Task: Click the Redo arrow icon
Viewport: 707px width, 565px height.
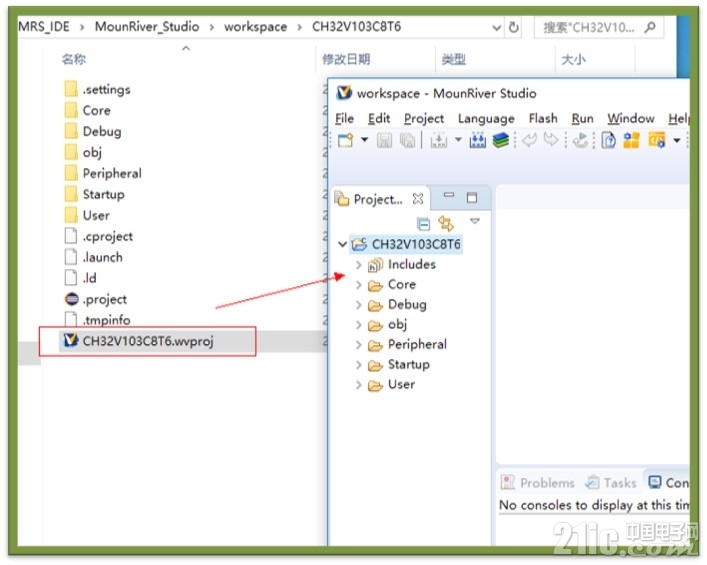Action: (x=551, y=140)
